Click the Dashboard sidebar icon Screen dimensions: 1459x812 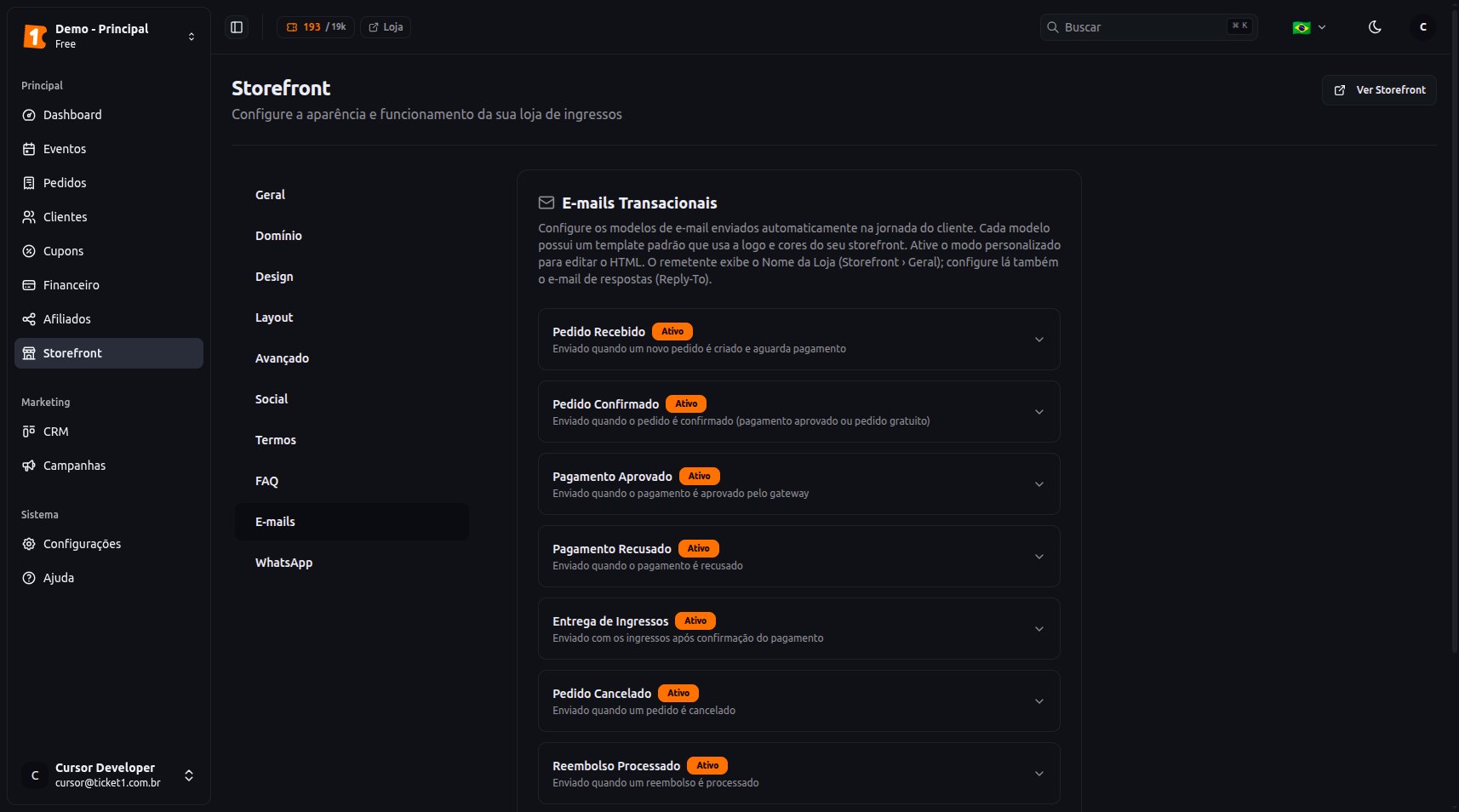click(29, 115)
